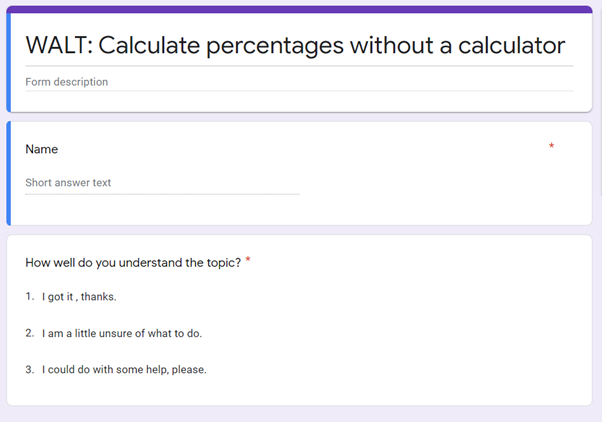The height and width of the screenshot is (422, 602).
Task: Click the red required asterisk beside Name
Action: pyautogui.click(x=551, y=146)
